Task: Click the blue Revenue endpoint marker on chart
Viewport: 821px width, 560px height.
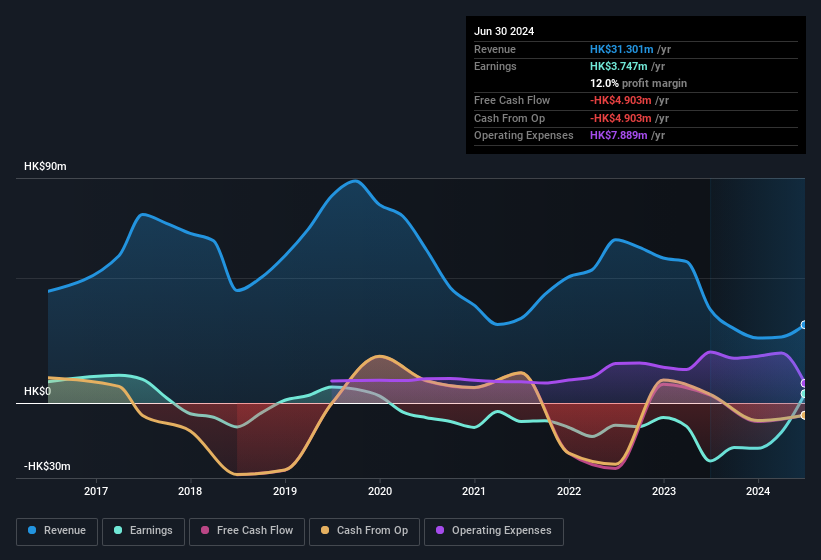Action: pos(804,325)
